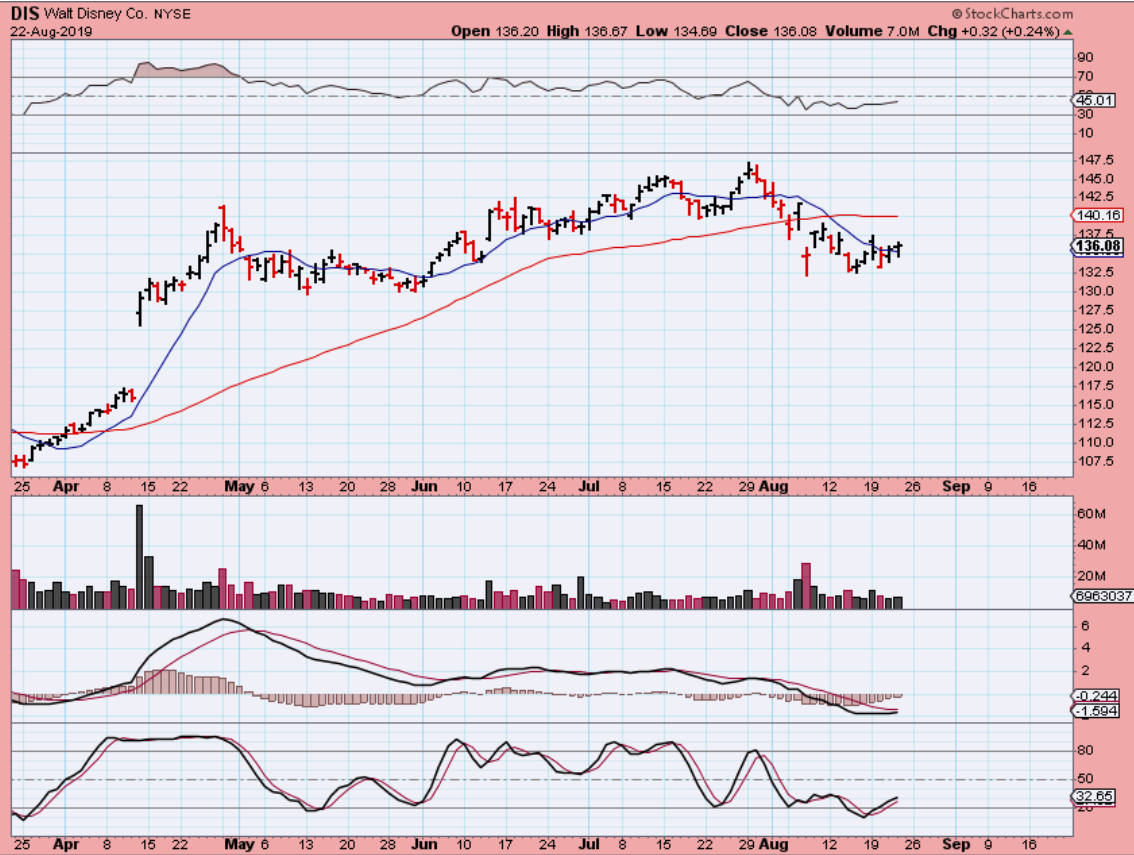Click the DIS ticker symbol
Image resolution: width=1134 pixels, height=855 pixels.
pos(25,13)
